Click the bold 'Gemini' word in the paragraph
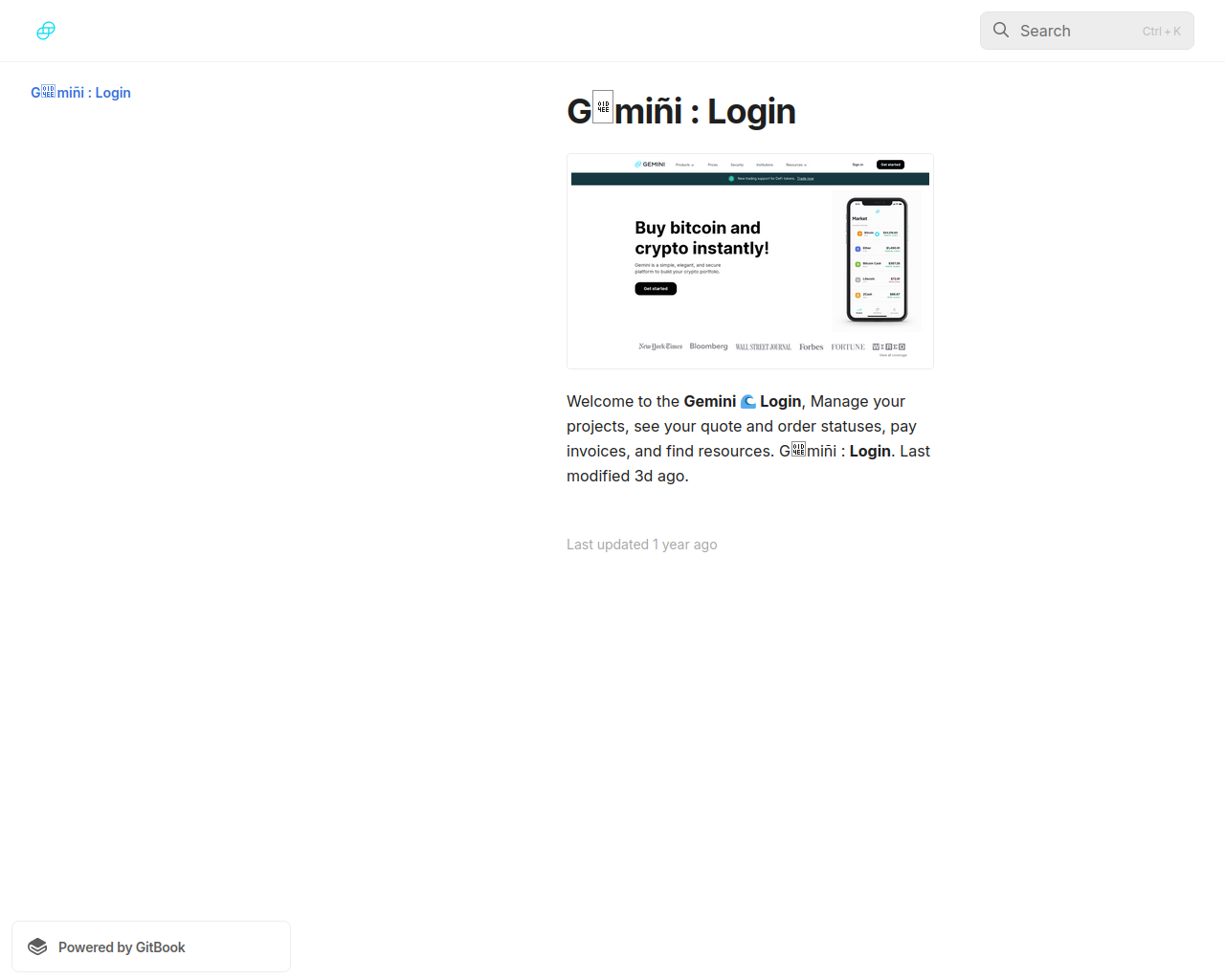Viewport: 1225px width, 980px height. pos(710,401)
